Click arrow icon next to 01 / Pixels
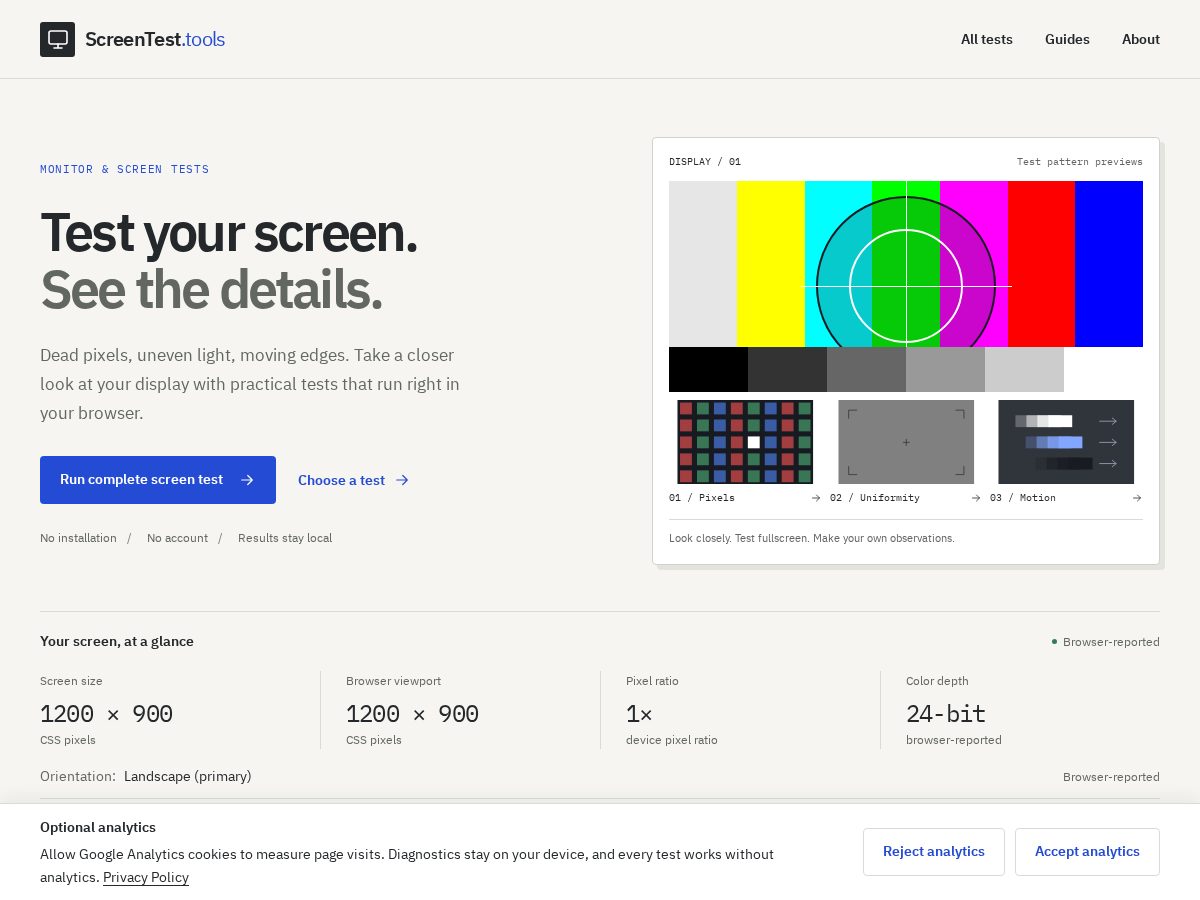The height and width of the screenshot is (900, 1200). (816, 498)
